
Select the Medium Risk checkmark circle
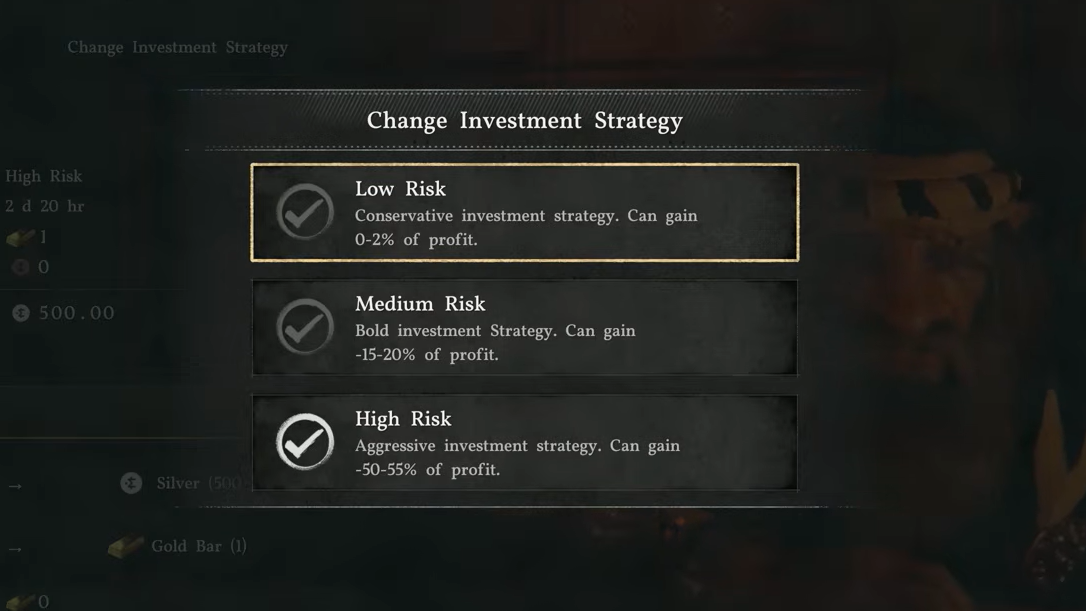(x=305, y=327)
